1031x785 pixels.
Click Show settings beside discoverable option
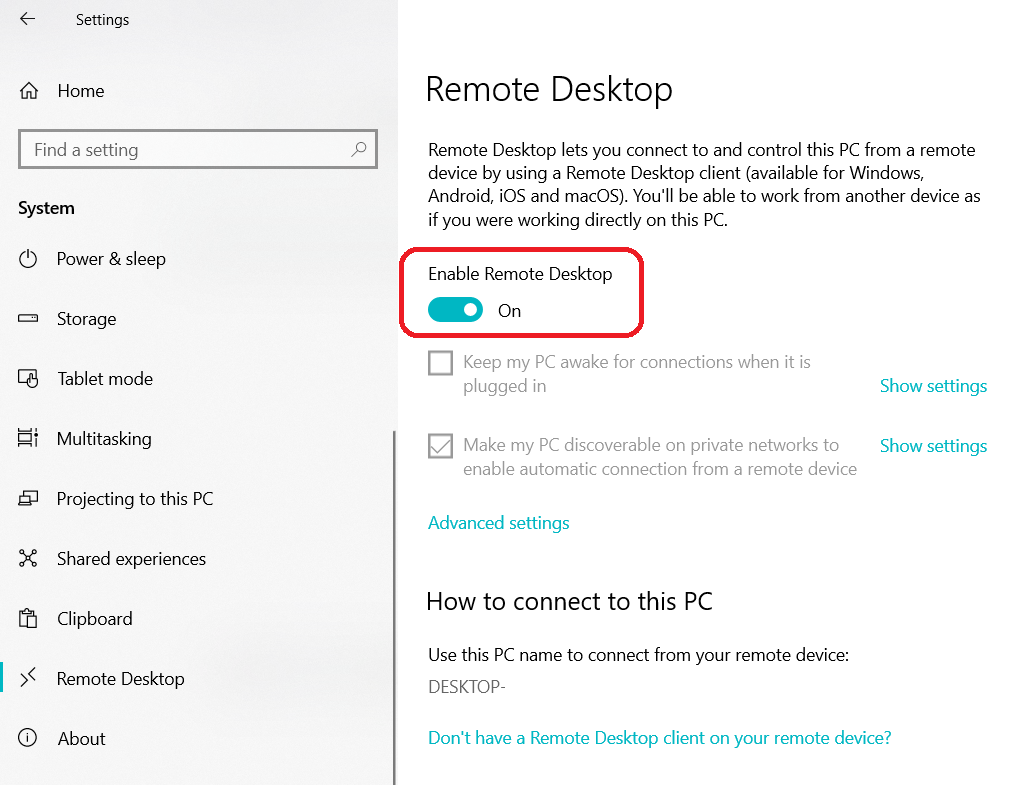click(x=933, y=446)
